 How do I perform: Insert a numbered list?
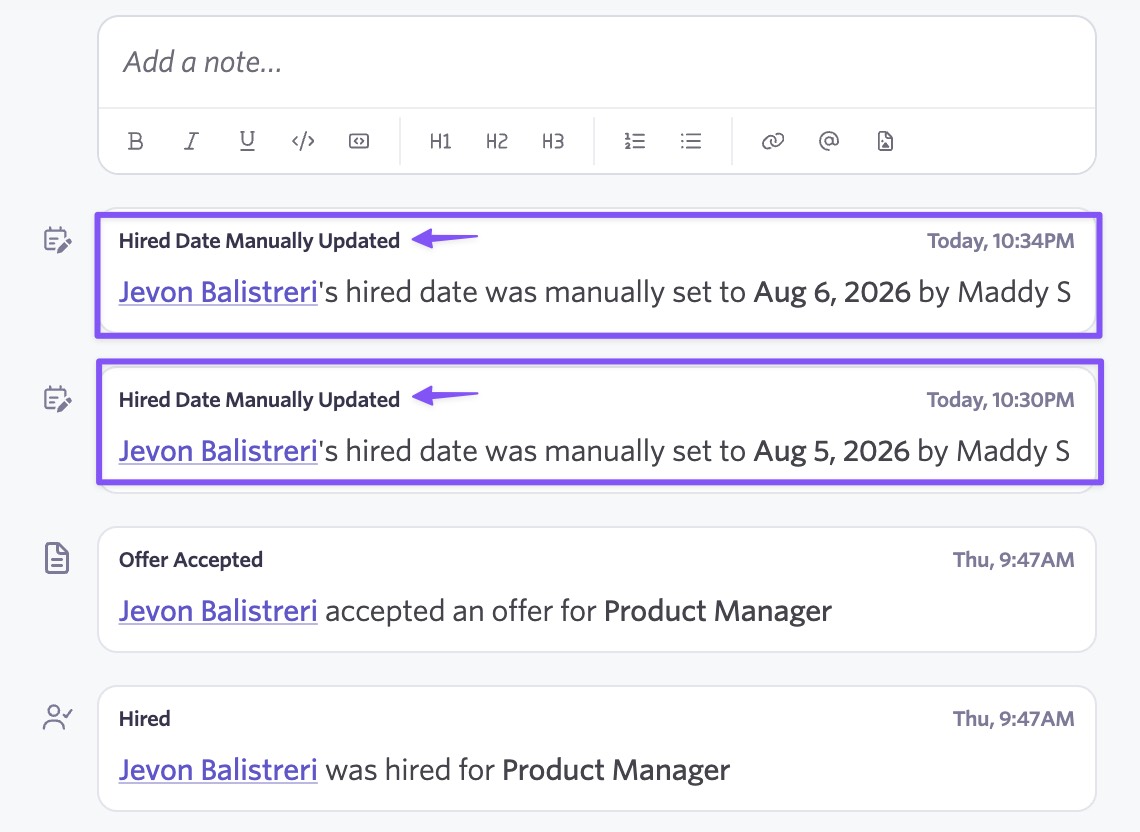[x=635, y=141]
